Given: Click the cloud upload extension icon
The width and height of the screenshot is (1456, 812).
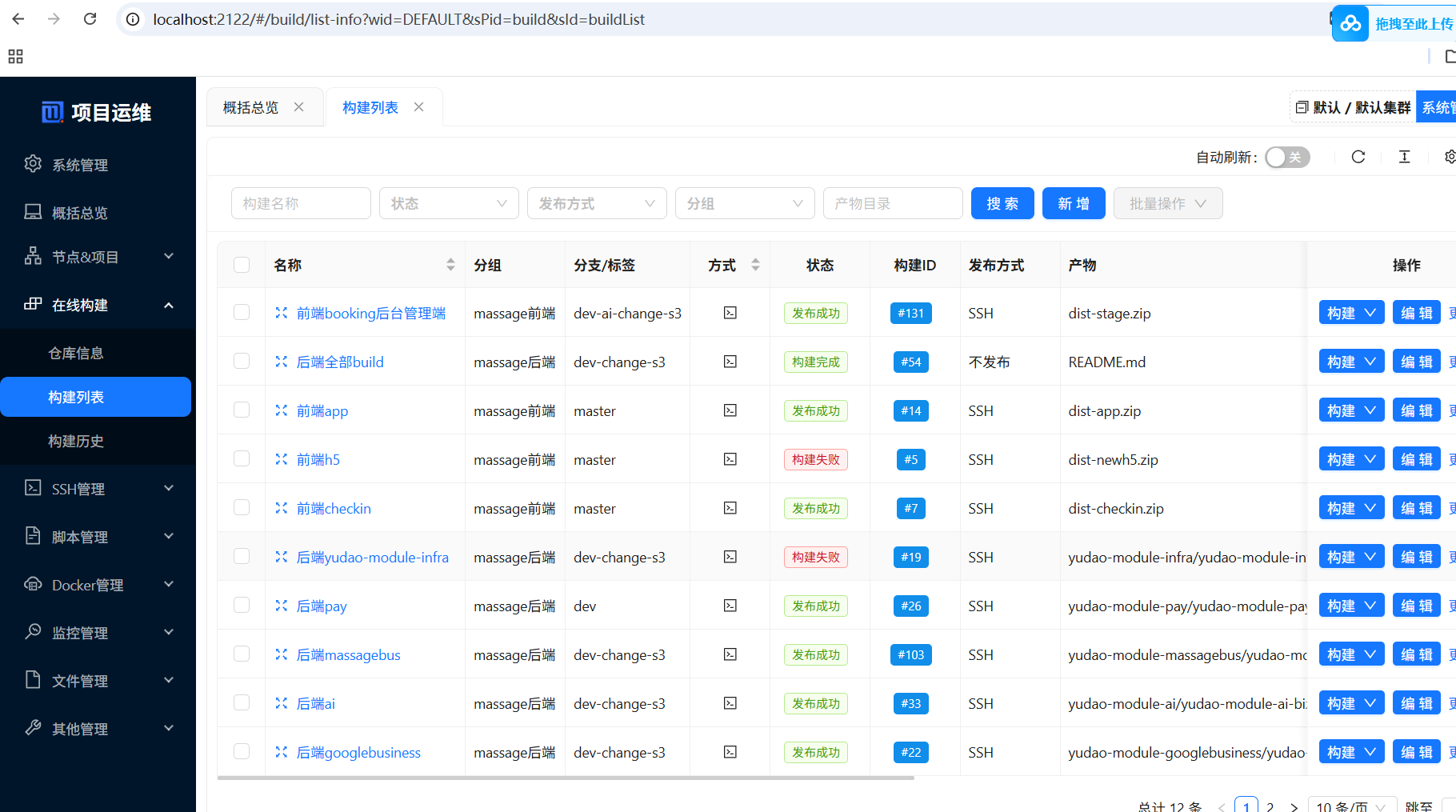Looking at the screenshot, I should pyautogui.click(x=1350, y=23).
